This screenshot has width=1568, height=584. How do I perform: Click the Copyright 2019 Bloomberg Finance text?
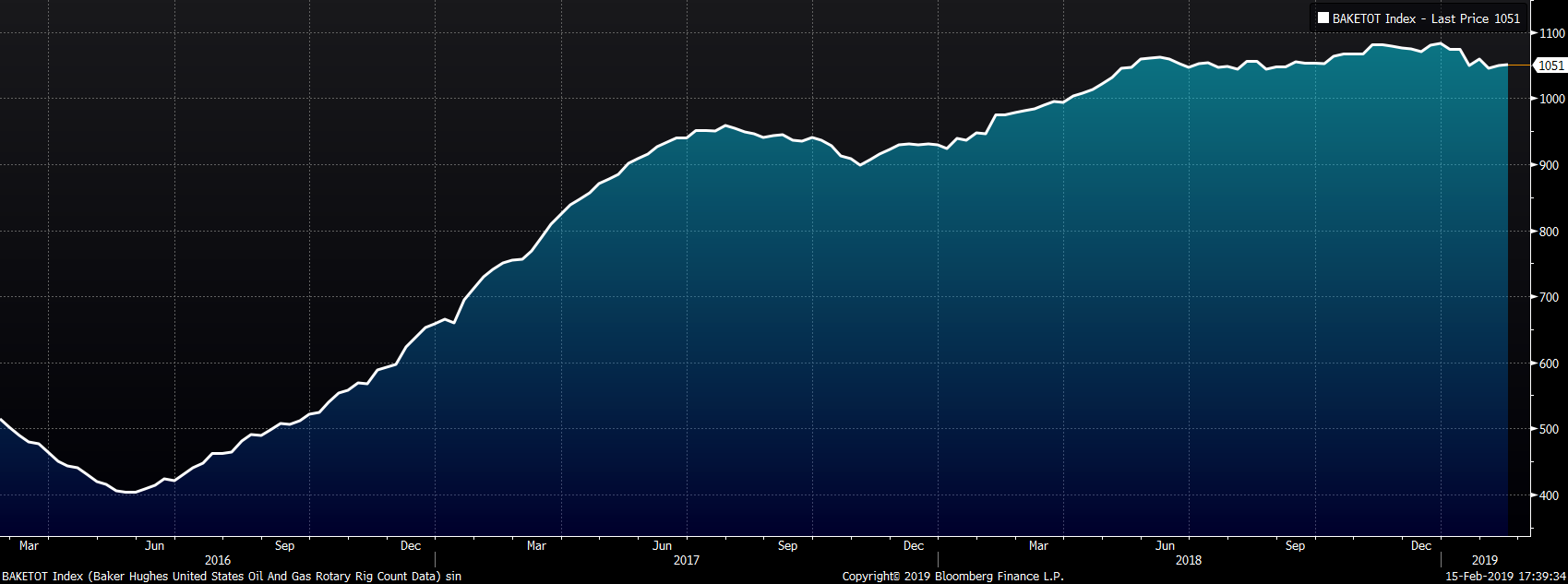point(952,576)
